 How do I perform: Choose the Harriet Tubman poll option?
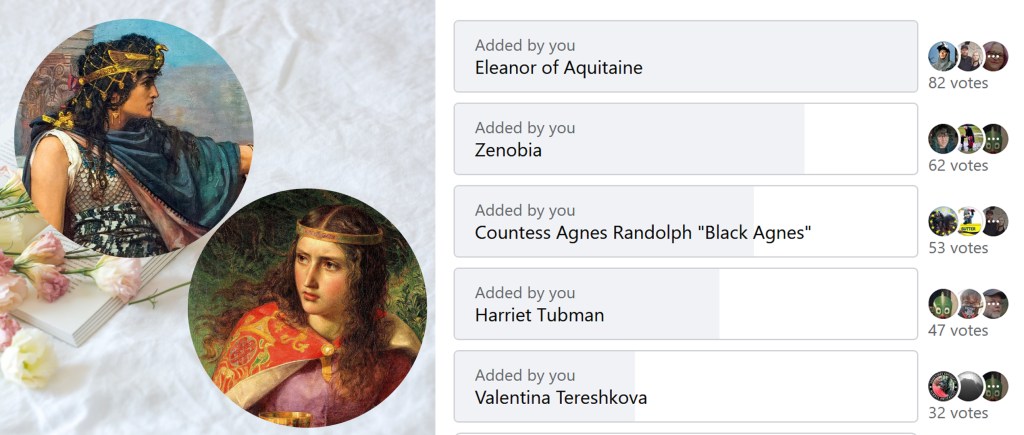pos(685,304)
